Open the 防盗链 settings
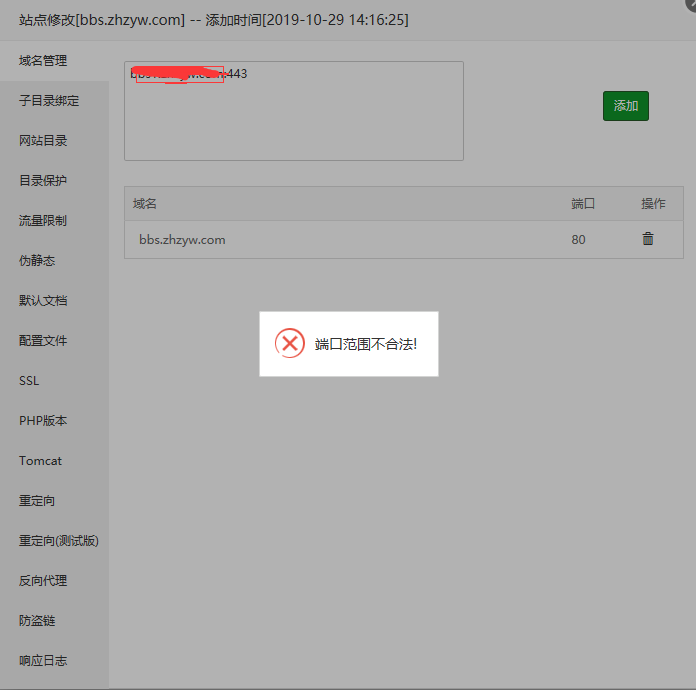The height and width of the screenshot is (690, 696). pos(54,620)
